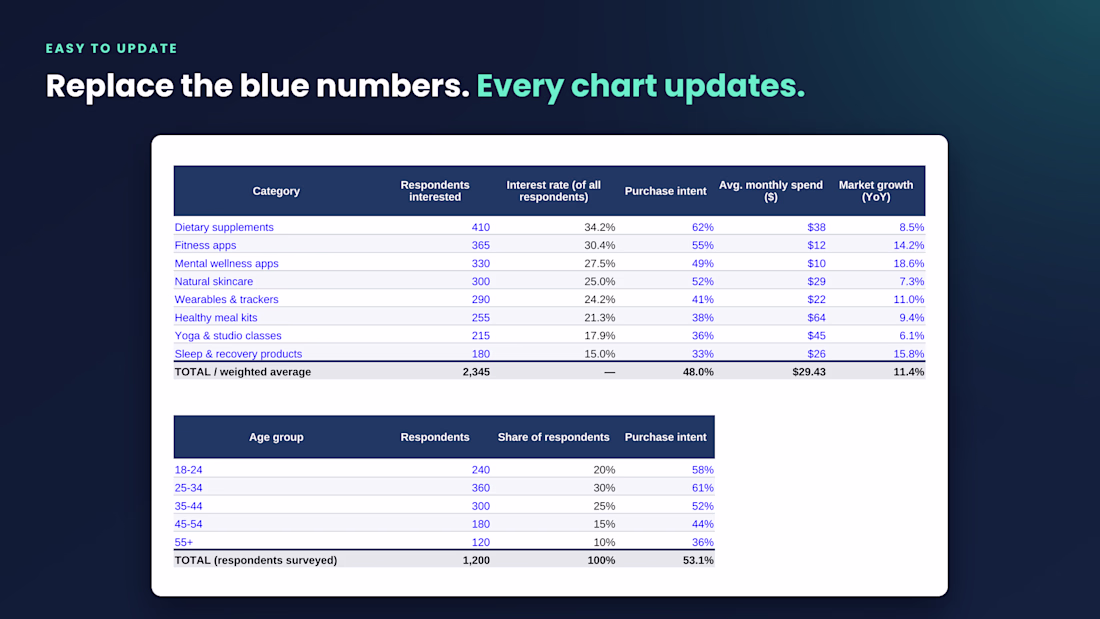This screenshot has height=619, width=1100.
Task: Click the weighted average spend $29.43
Action: tap(809, 372)
